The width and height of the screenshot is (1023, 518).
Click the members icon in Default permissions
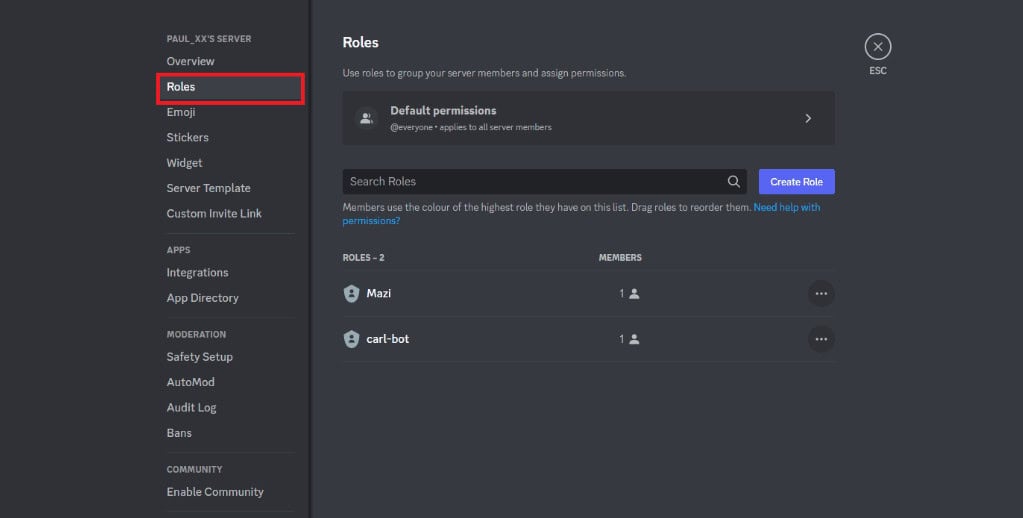click(366, 118)
